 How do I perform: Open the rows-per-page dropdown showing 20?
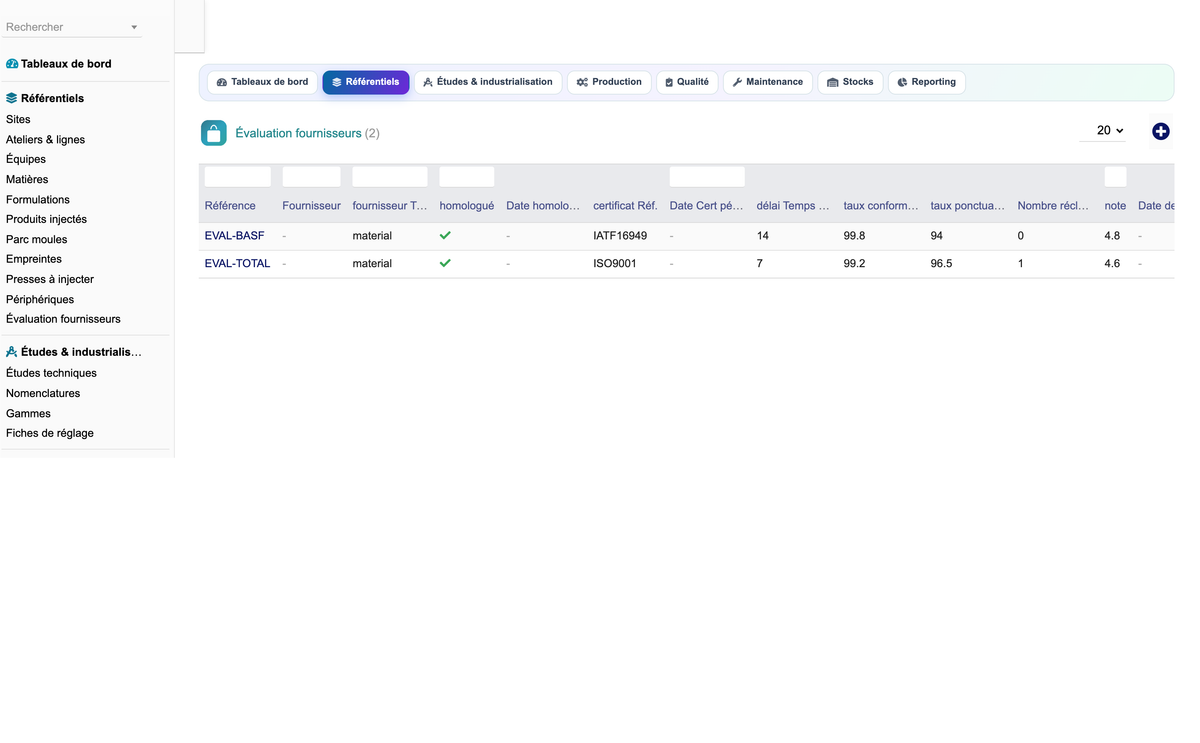point(1103,131)
